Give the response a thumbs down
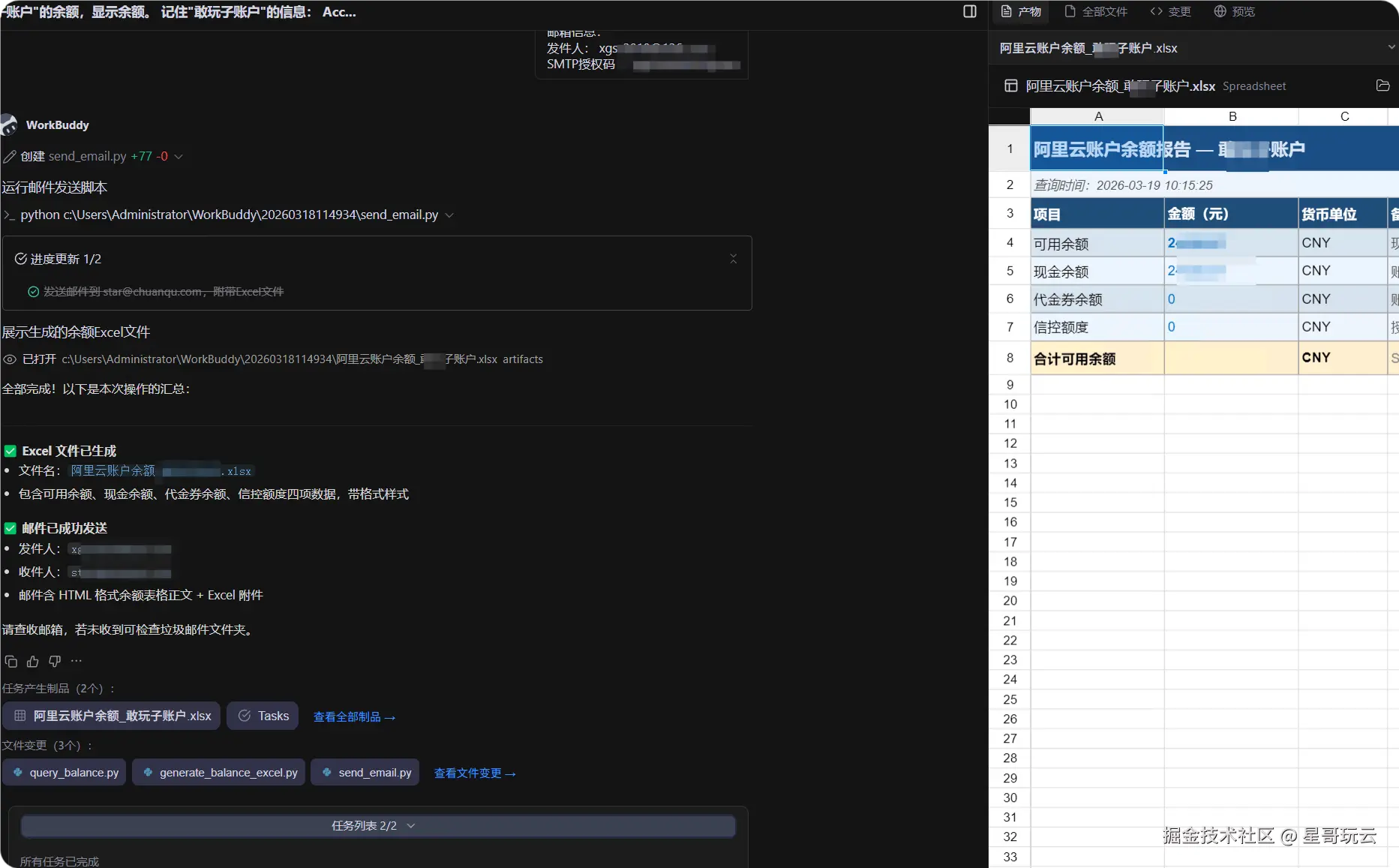Screen dimensions: 1399x868 (55, 661)
